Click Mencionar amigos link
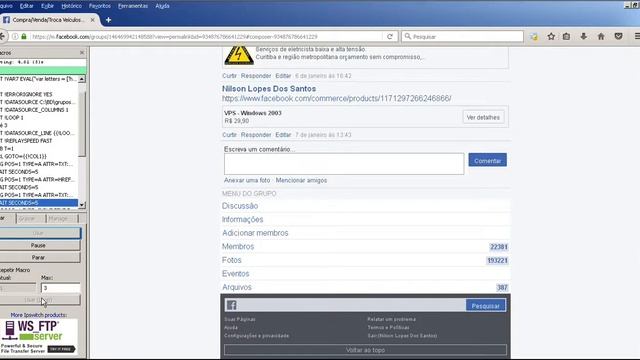Viewport: 640px width, 360px height. tap(301, 180)
